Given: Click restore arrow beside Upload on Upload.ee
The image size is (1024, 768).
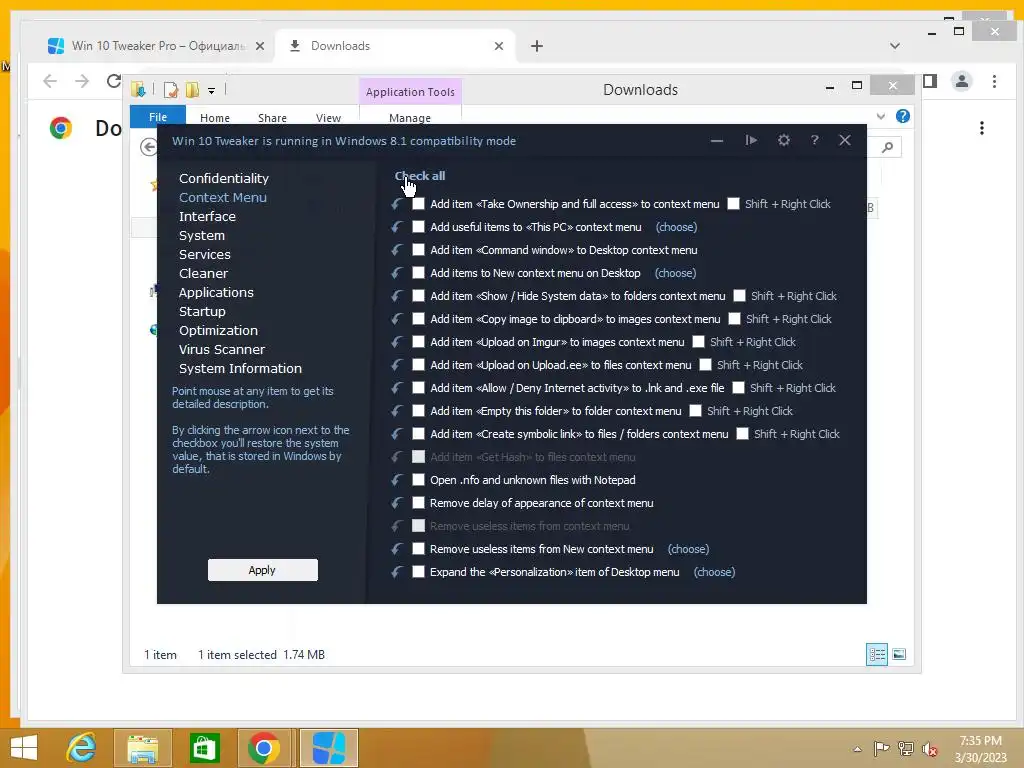Looking at the screenshot, I should [x=396, y=364].
